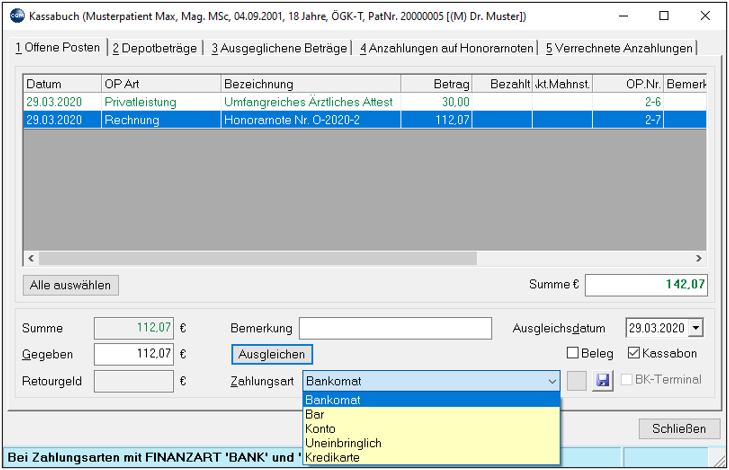Pick Kredikarte from the dropdown list
Viewport: 729px width, 470px height.
tap(431, 457)
